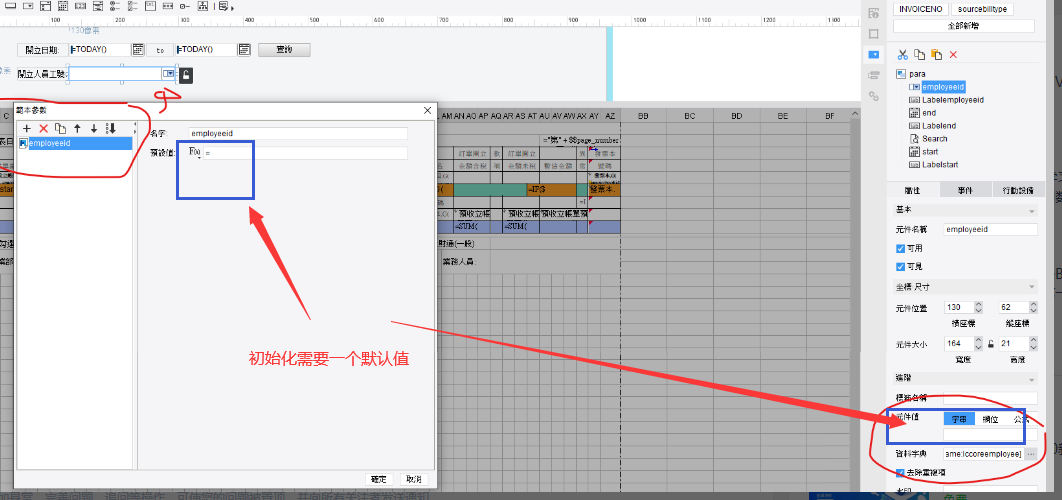Viewport: 1062px width, 500px height.
Task: Switch to the 行動設備 tab
Action: (1018, 190)
